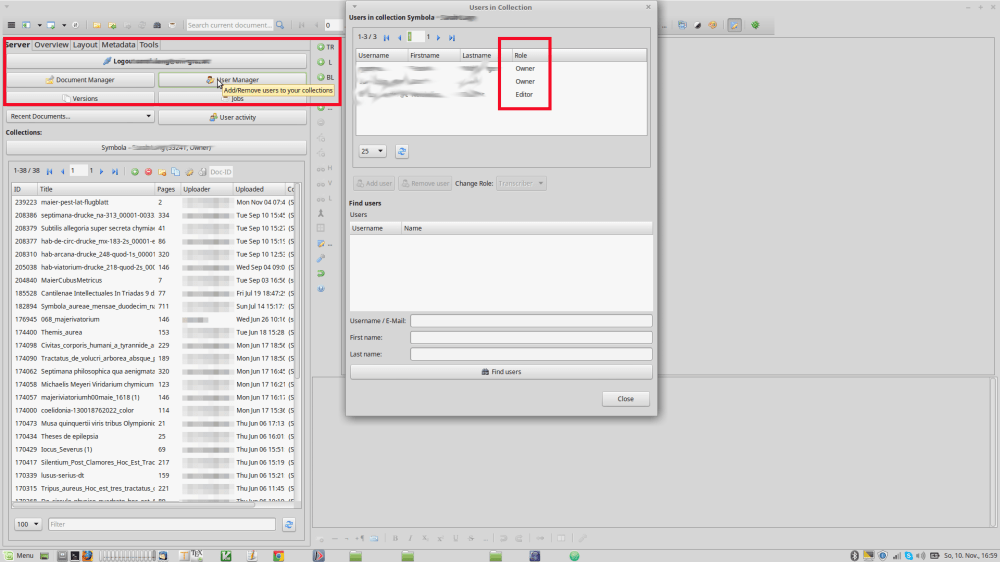The height and width of the screenshot is (562, 1000).
Task: Launch Firefox from the taskbar
Action: [x=87, y=556]
